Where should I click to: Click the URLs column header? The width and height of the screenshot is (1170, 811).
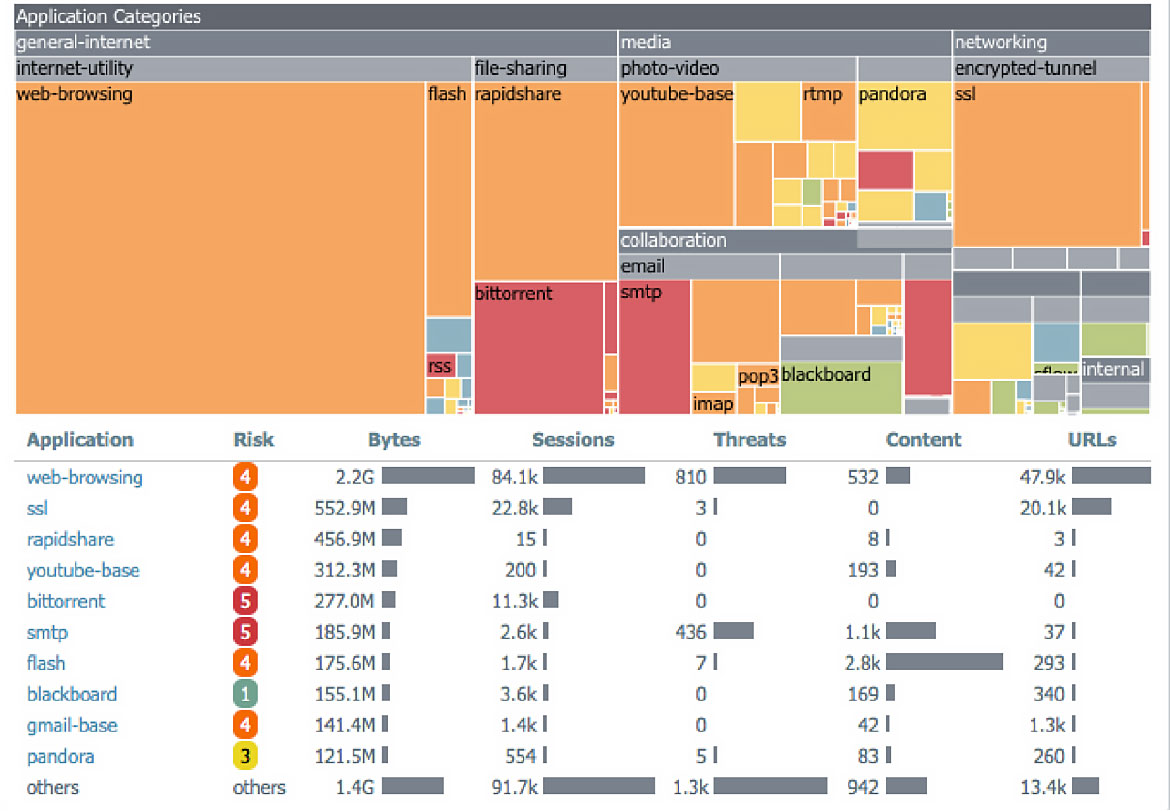click(1092, 440)
